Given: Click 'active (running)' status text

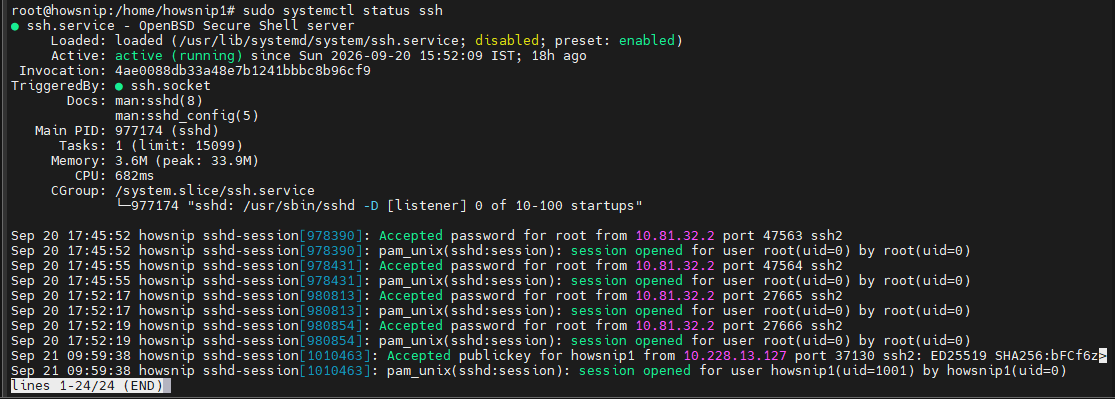Looking at the screenshot, I should point(178,56).
